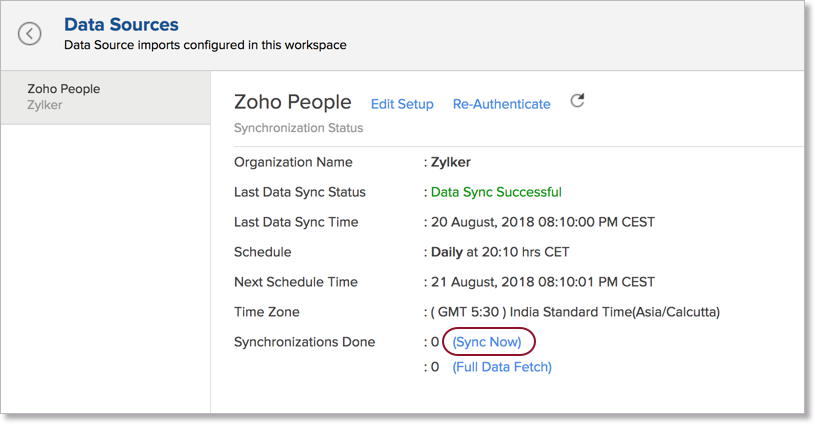Click the Data Sync Successful status text
The image size is (815, 424).
coord(496,192)
